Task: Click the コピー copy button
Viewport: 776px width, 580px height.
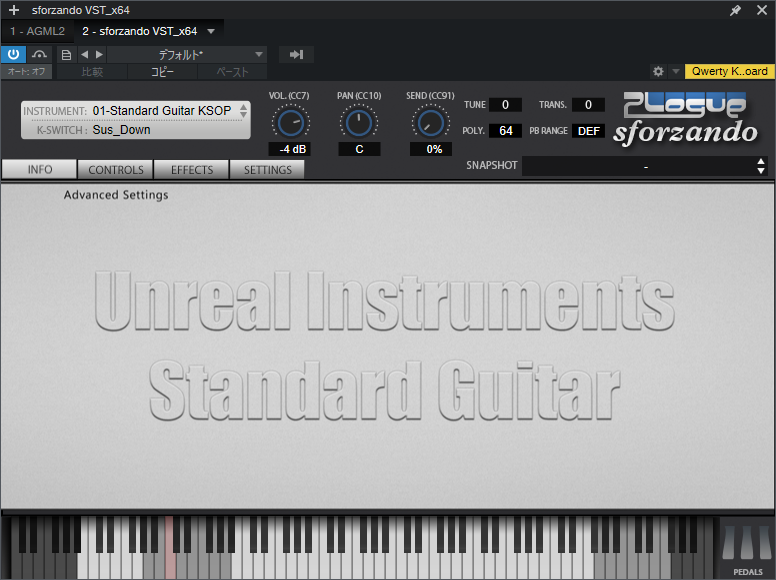Action: coord(162,72)
